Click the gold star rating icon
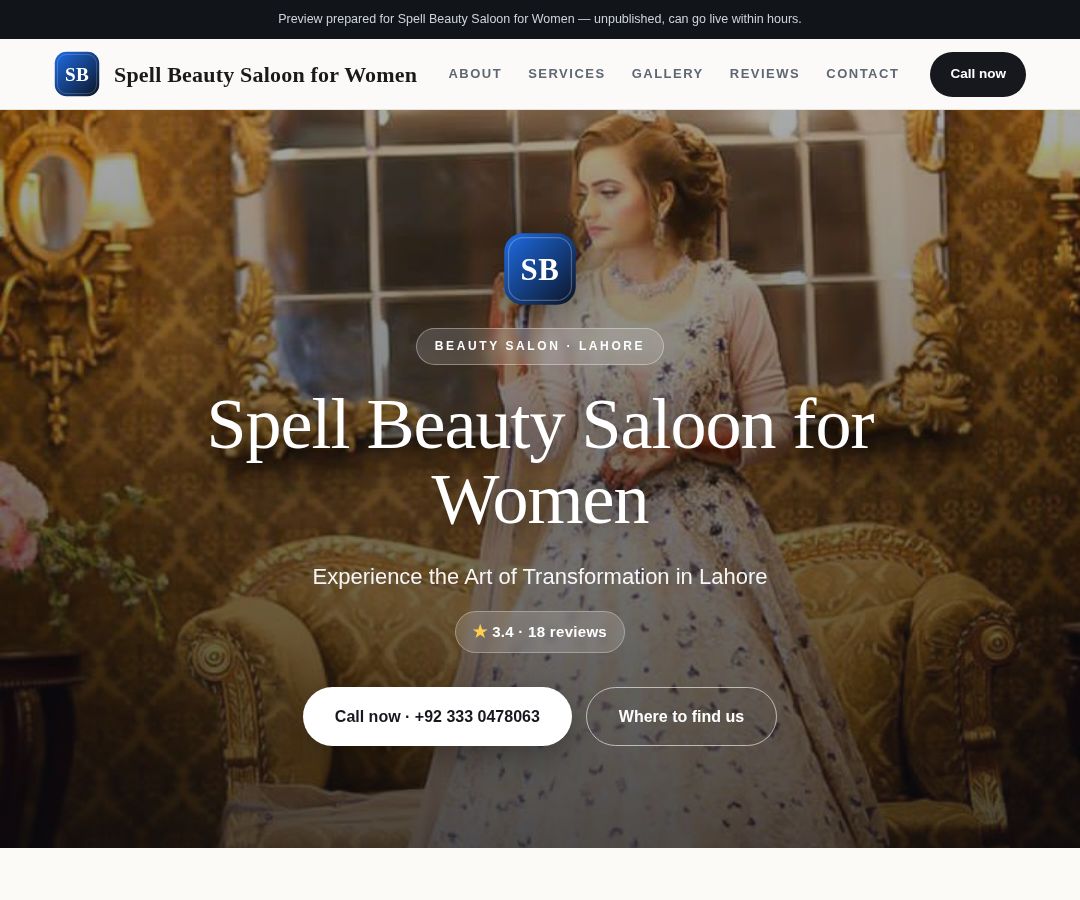Image resolution: width=1080 pixels, height=900 pixels. (480, 631)
